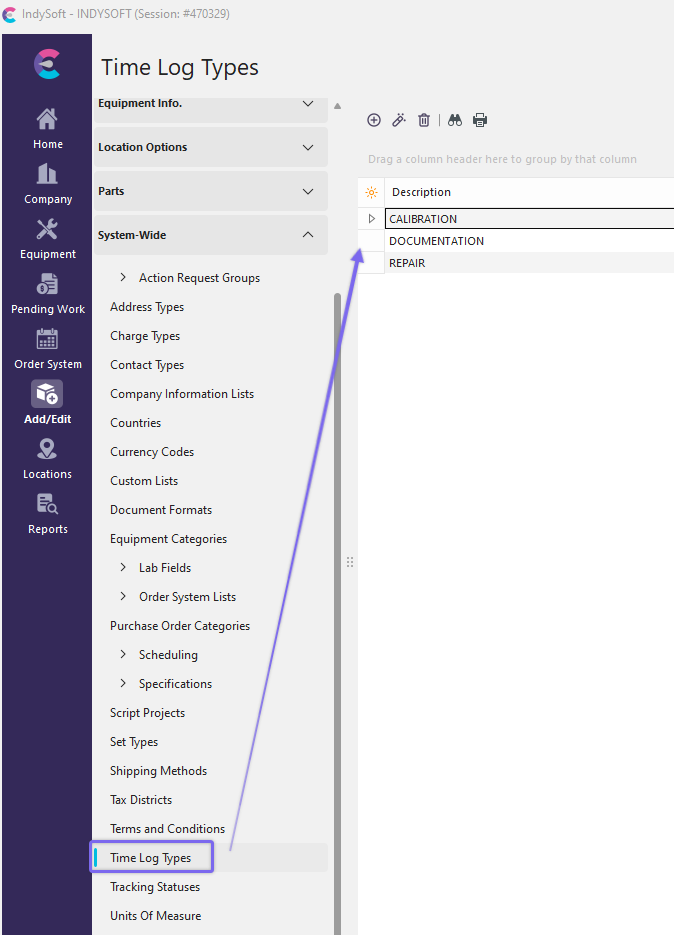Expand the Parts section
Image resolution: width=674 pixels, height=935 pixels.
pos(308,191)
